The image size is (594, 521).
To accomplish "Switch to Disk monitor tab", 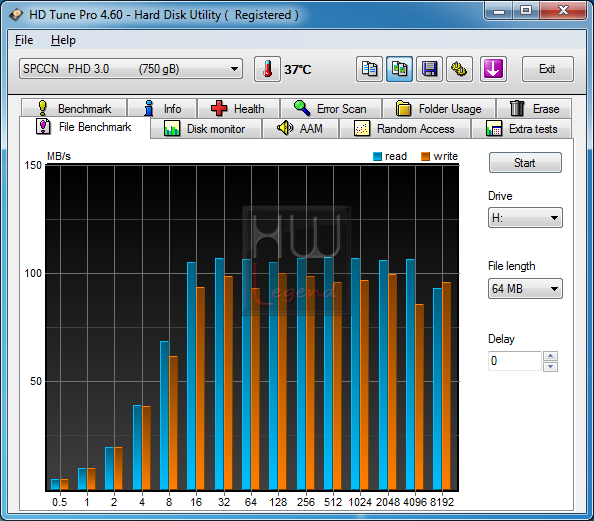I will [x=206, y=128].
